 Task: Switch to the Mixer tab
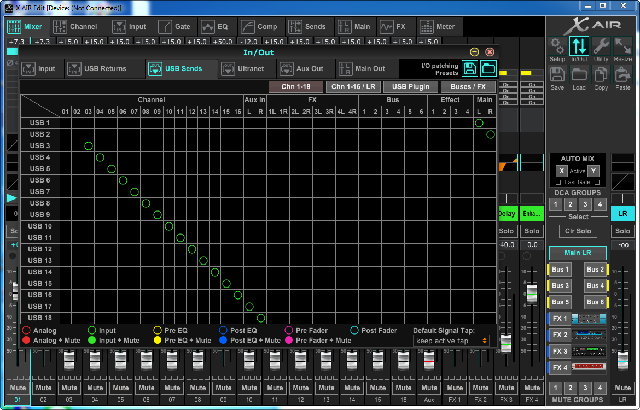pos(25,27)
